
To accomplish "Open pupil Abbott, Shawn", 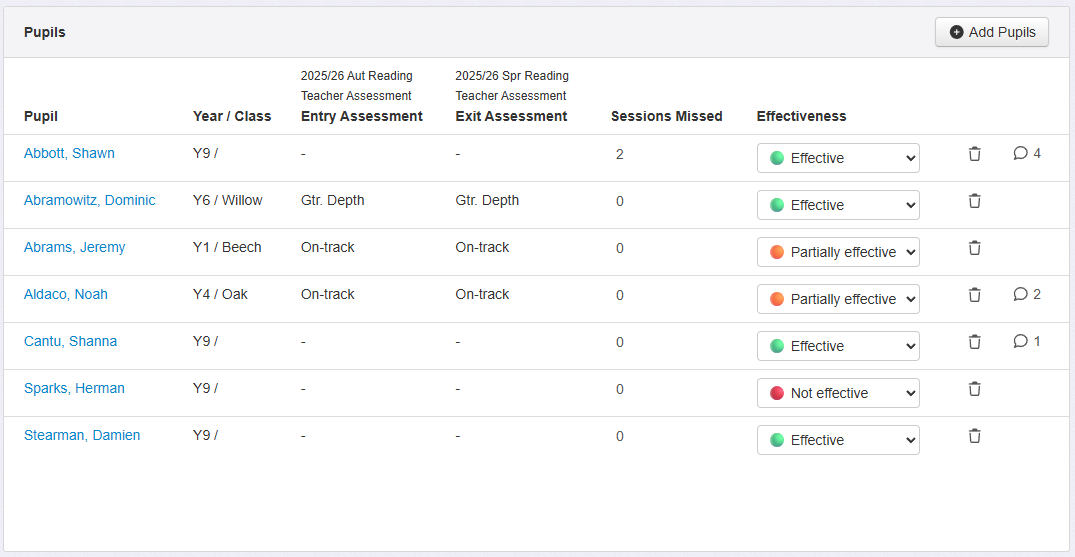I will tap(69, 154).
